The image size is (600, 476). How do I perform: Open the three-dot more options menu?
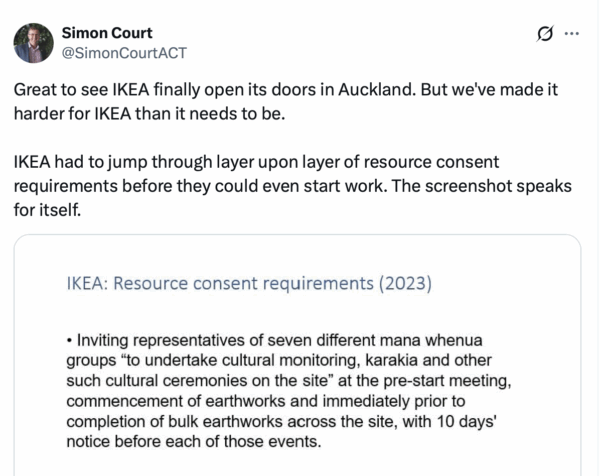(572, 33)
